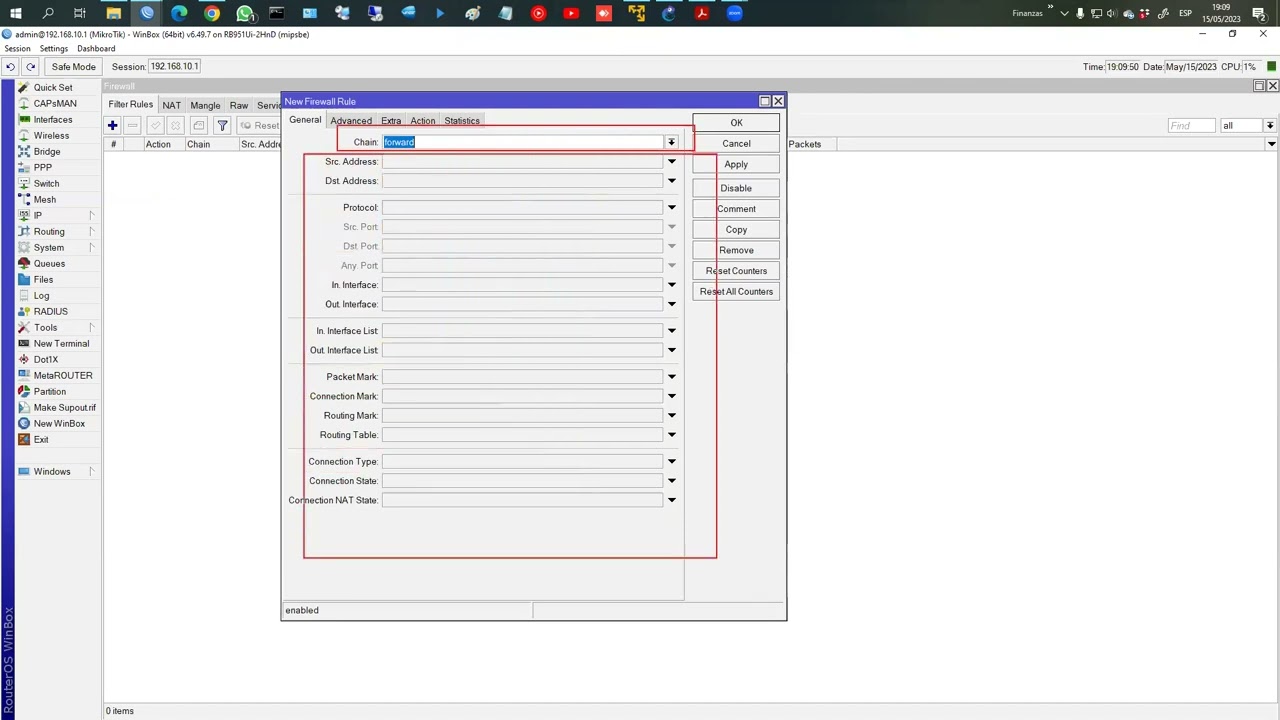Image resolution: width=1280 pixels, height=720 pixels.
Task: Click the Apply button
Action: click(x=736, y=164)
